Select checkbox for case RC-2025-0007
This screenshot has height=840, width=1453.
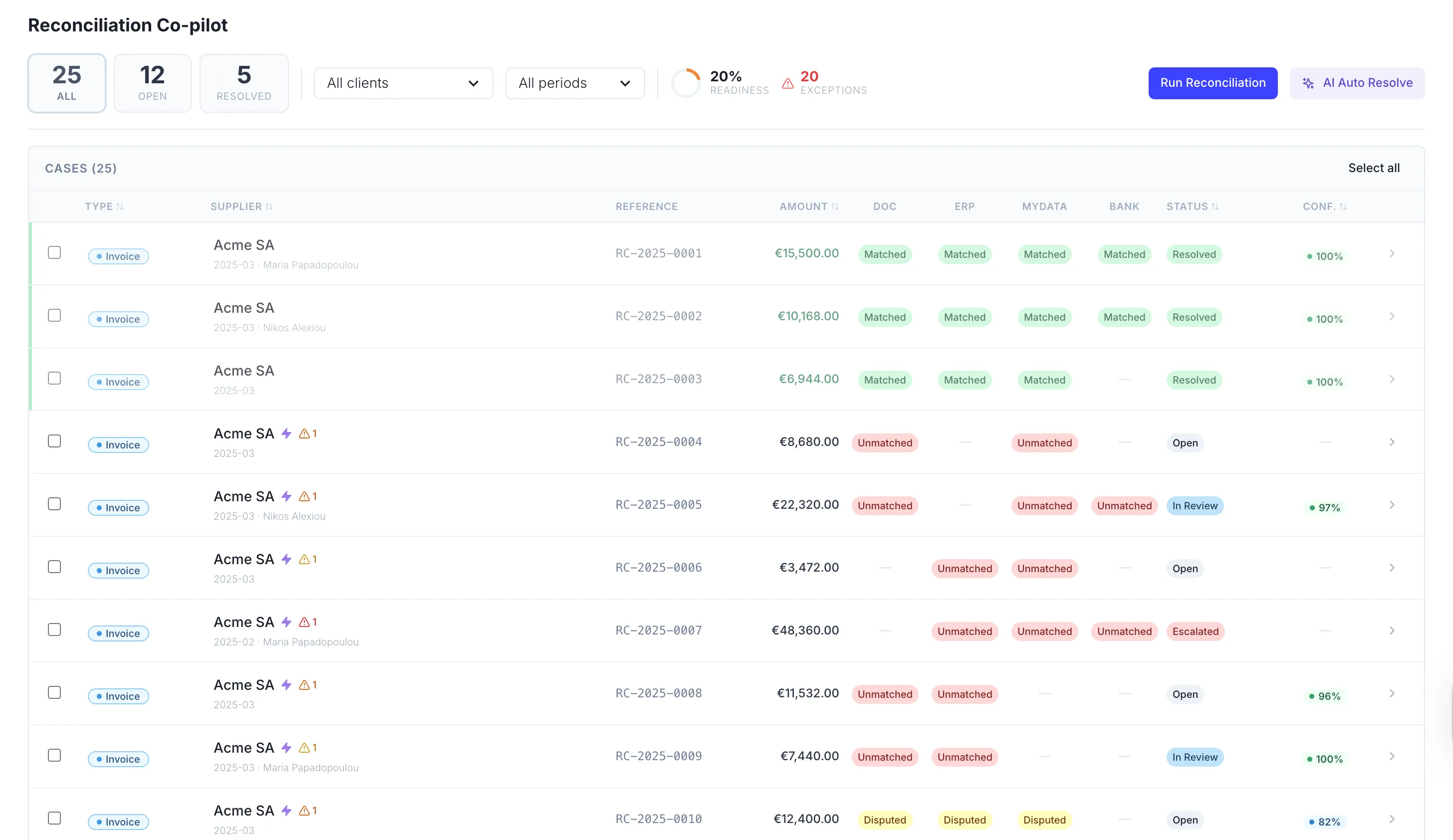(54, 630)
